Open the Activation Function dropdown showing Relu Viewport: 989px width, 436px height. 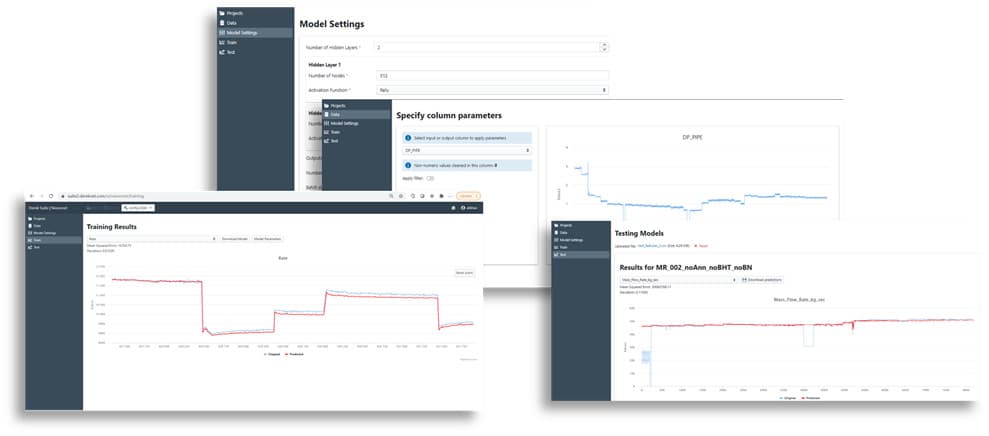(x=492, y=90)
